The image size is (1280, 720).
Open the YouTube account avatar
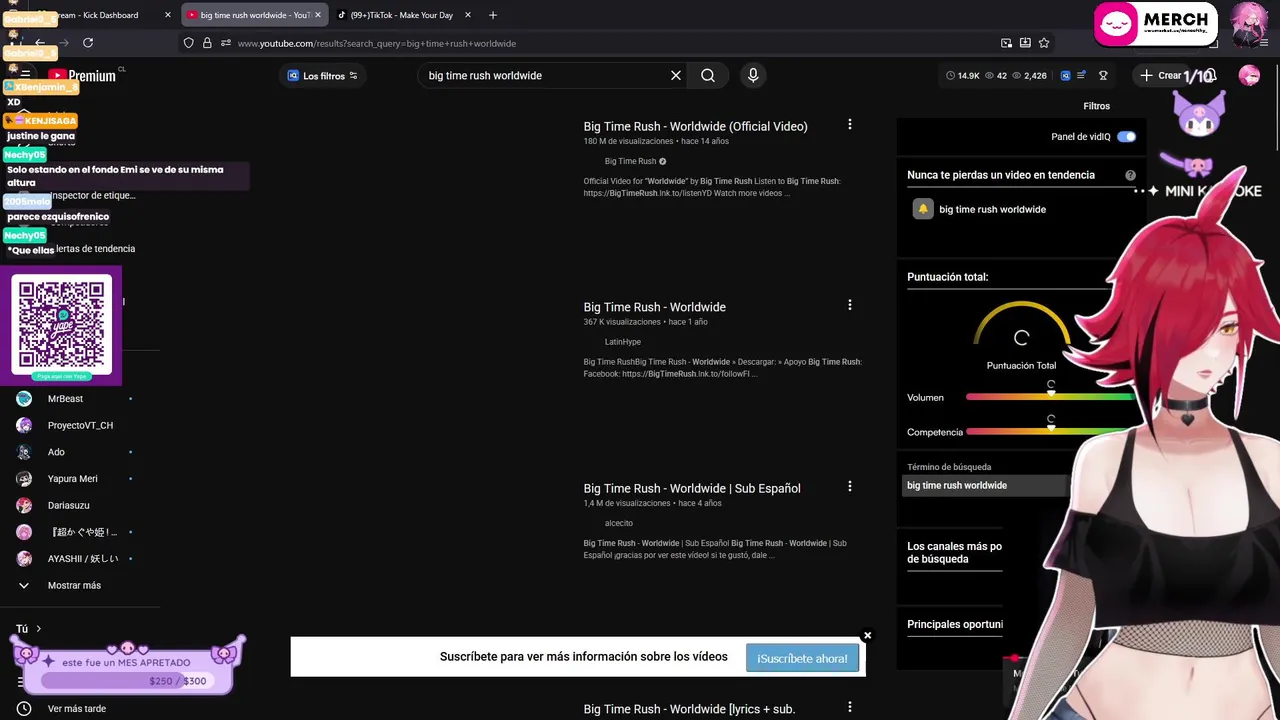(1249, 76)
